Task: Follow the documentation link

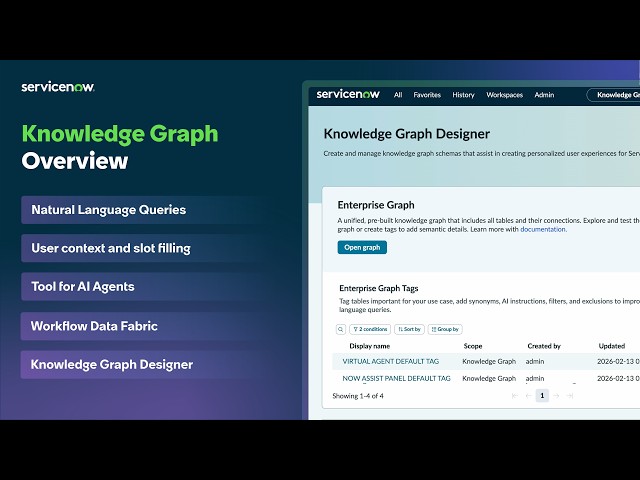Action: tap(543, 229)
